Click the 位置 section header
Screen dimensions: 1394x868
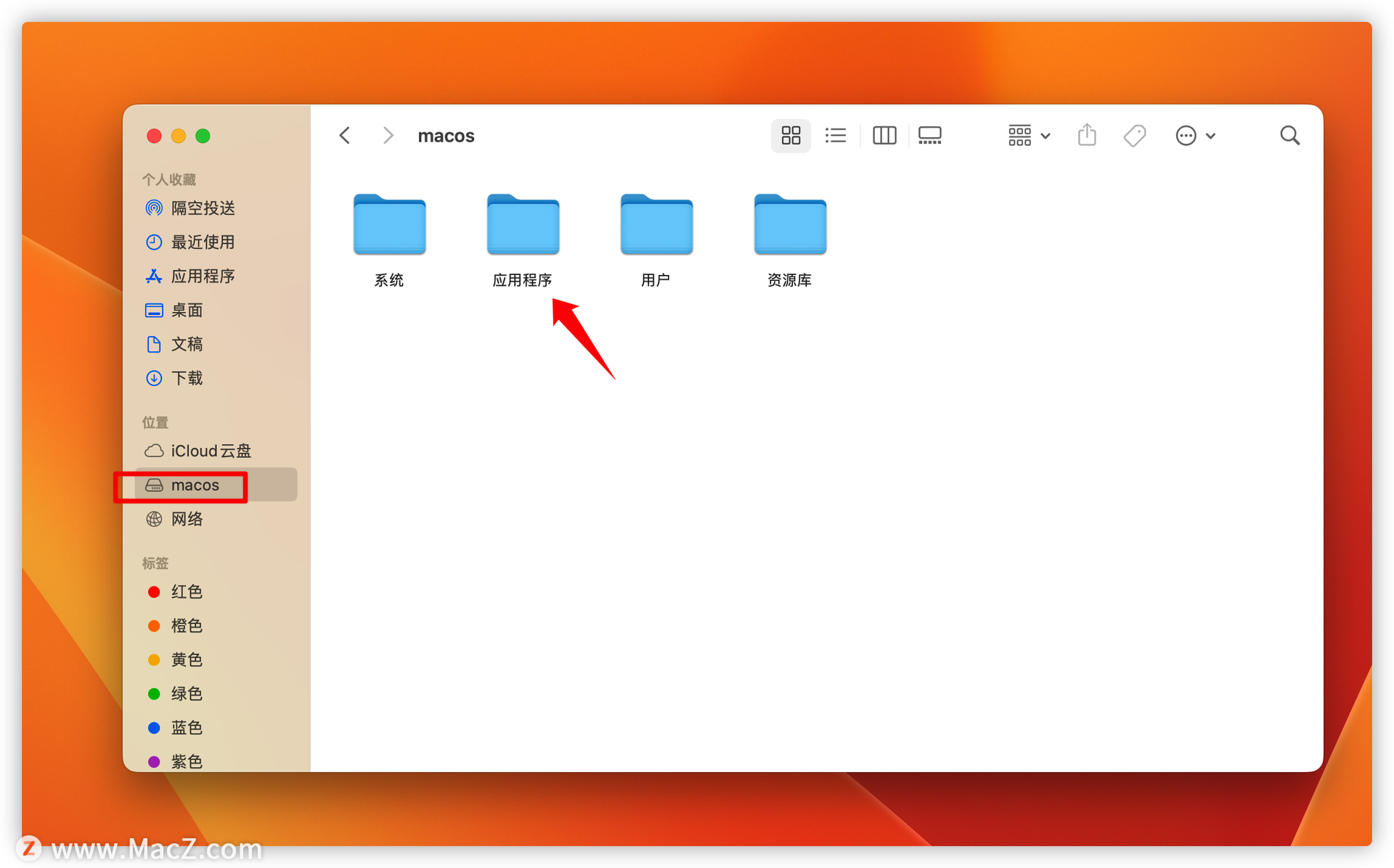(155, 422)
